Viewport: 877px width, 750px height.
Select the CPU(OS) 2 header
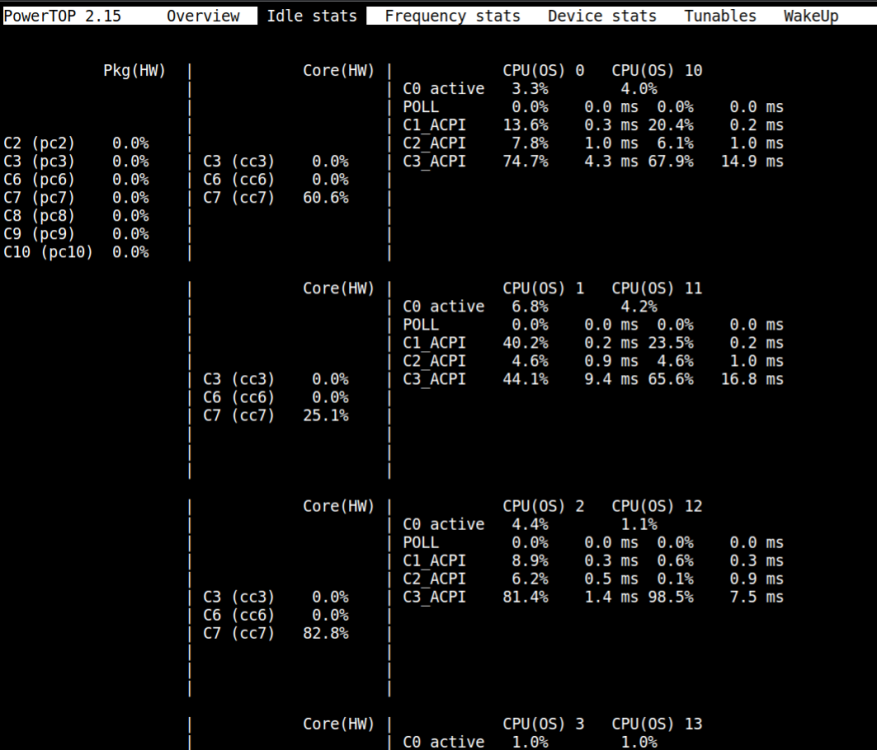(543, 506)
